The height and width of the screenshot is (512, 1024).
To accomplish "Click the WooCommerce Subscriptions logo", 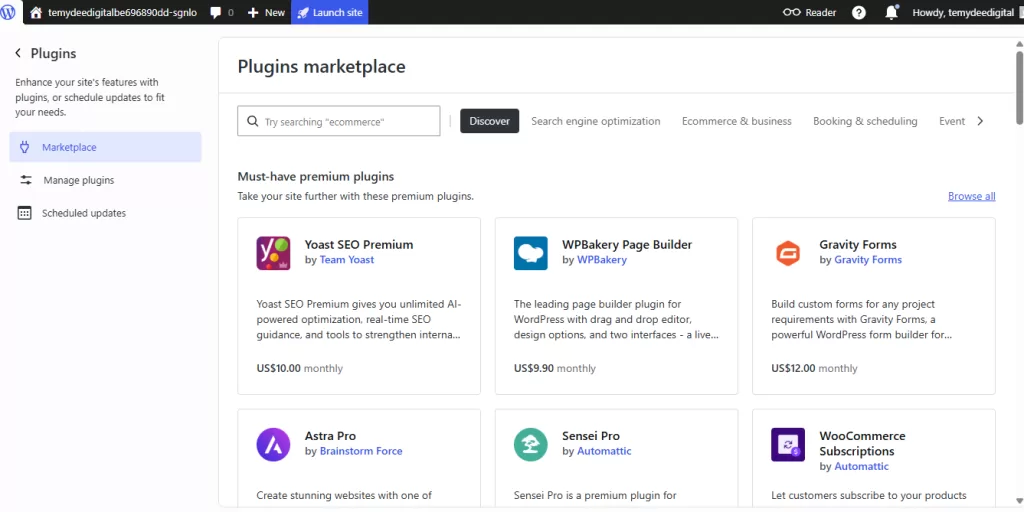I will (x=788, y=445).
